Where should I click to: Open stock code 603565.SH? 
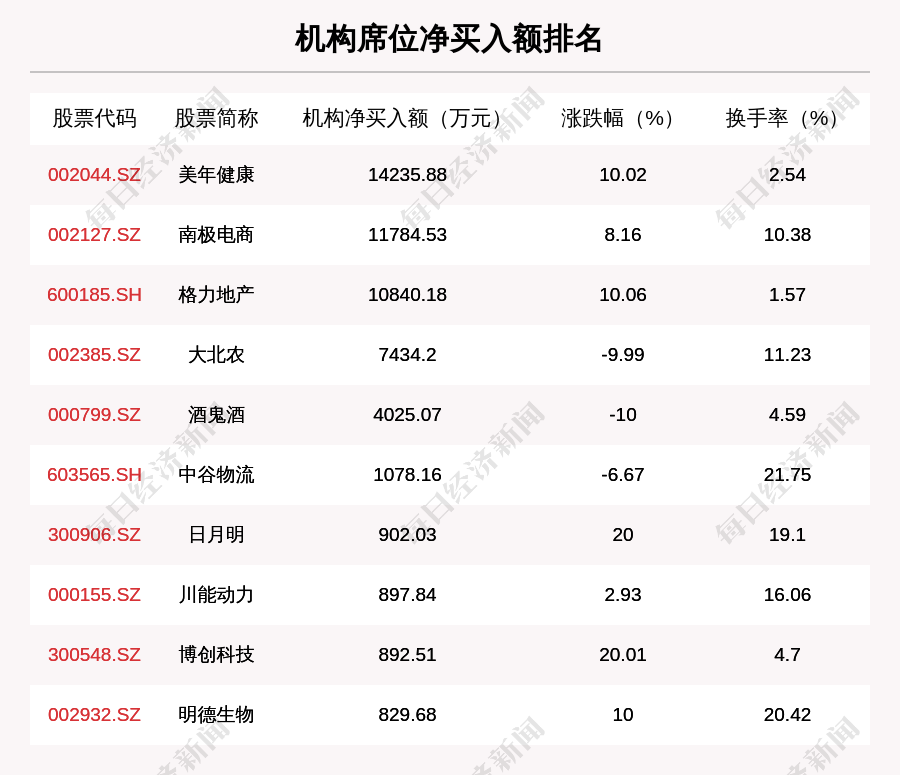pyautogui.click(x=95, y=475)
